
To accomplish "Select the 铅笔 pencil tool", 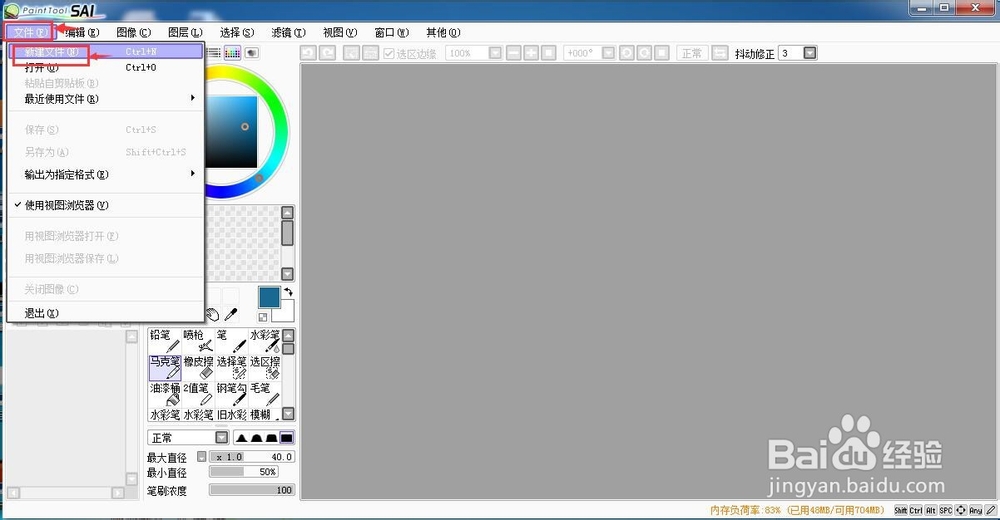I will [165, 341].
